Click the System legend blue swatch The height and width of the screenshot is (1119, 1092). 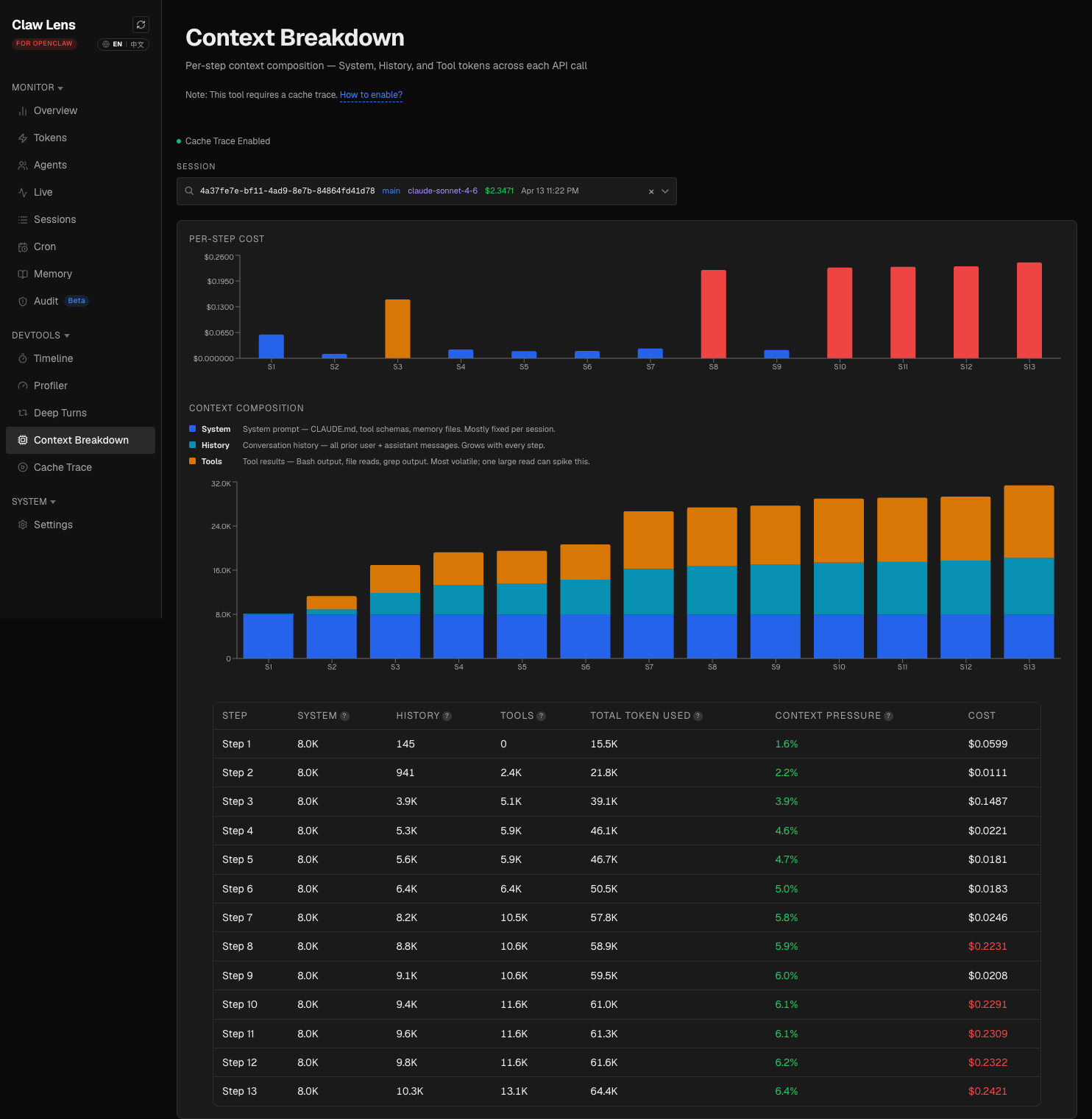coord(193,429)
